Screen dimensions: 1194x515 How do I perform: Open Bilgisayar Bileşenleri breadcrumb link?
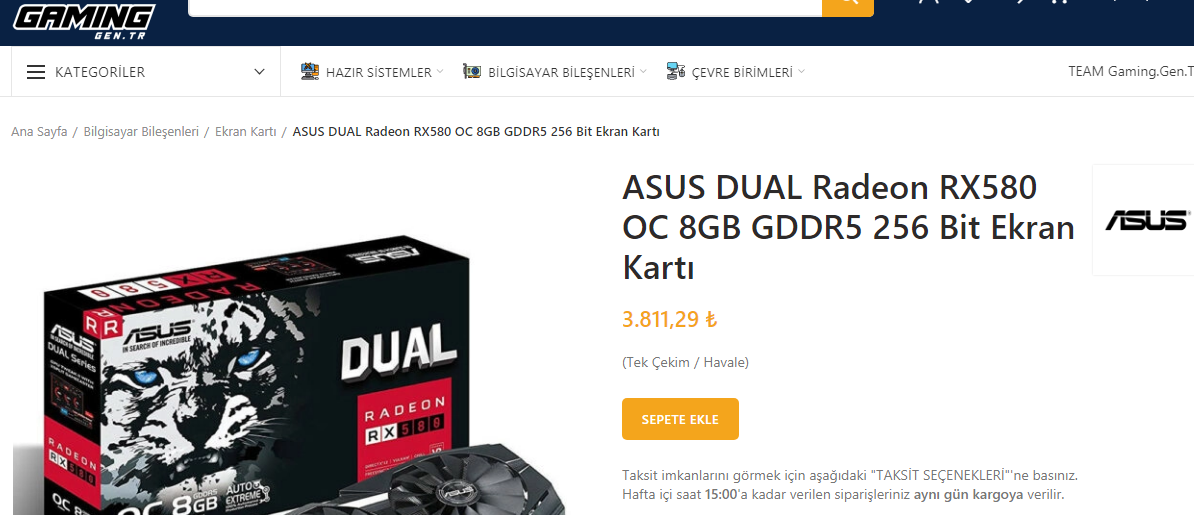point(141,132)
